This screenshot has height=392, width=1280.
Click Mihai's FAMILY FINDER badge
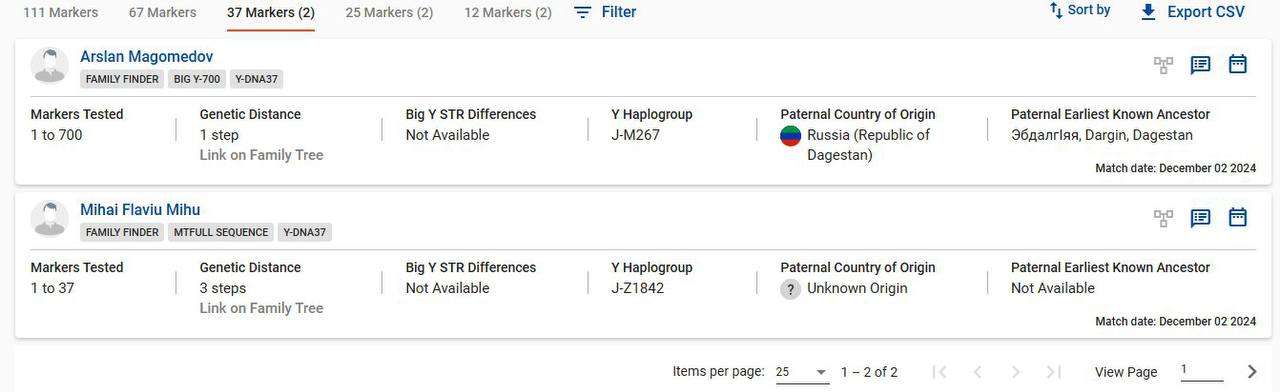[122, 232]
